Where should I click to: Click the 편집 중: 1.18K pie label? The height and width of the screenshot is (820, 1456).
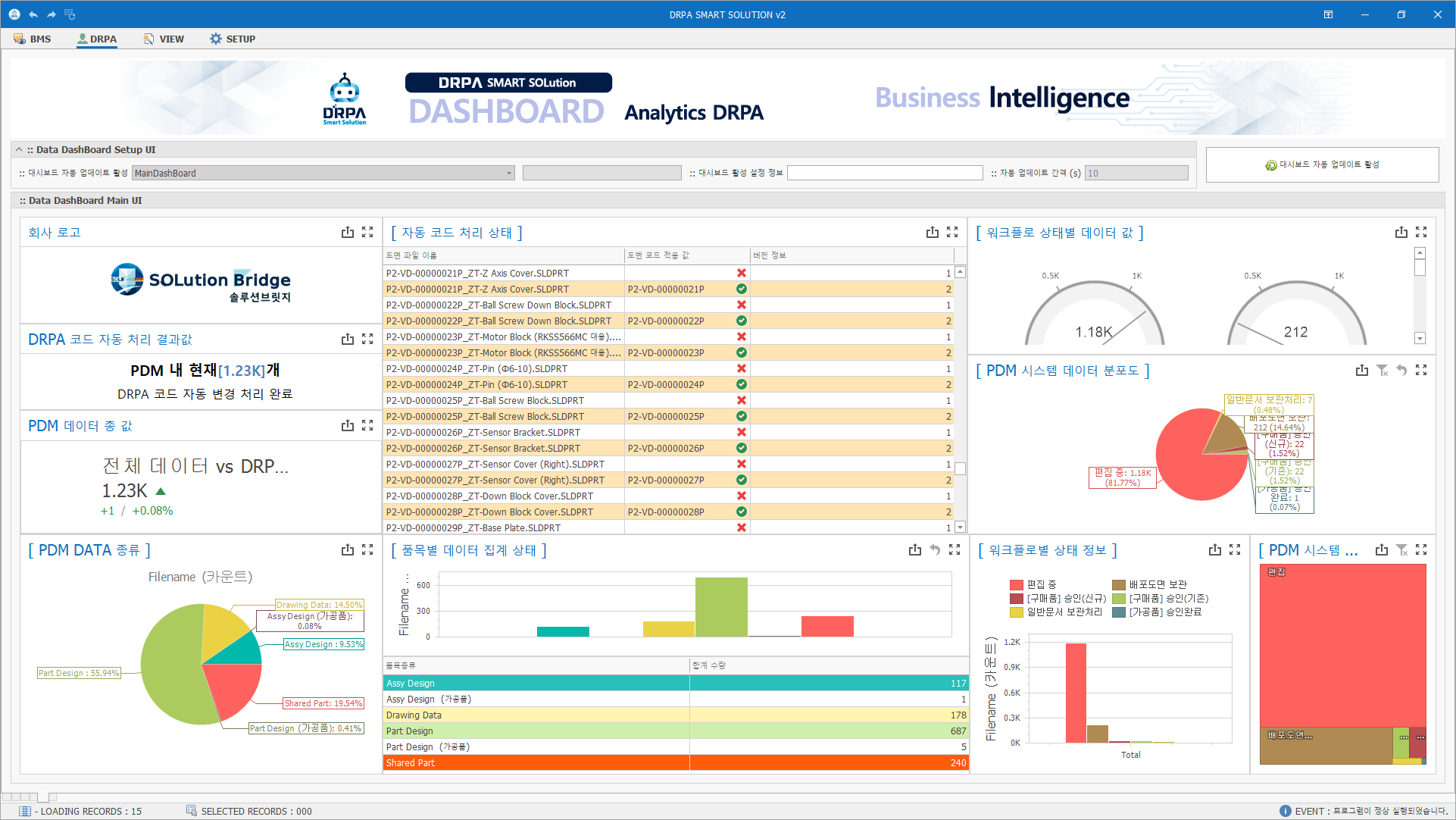[x=1123, y=477]
